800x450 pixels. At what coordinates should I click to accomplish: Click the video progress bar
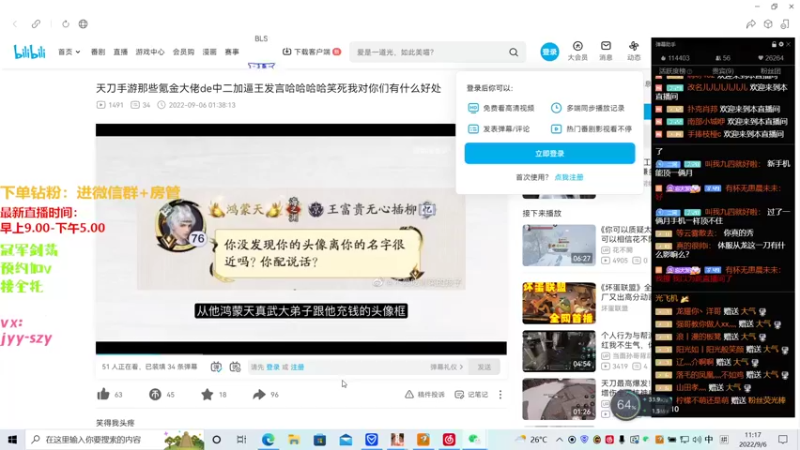pyautogui.click(x=301, y=354)
